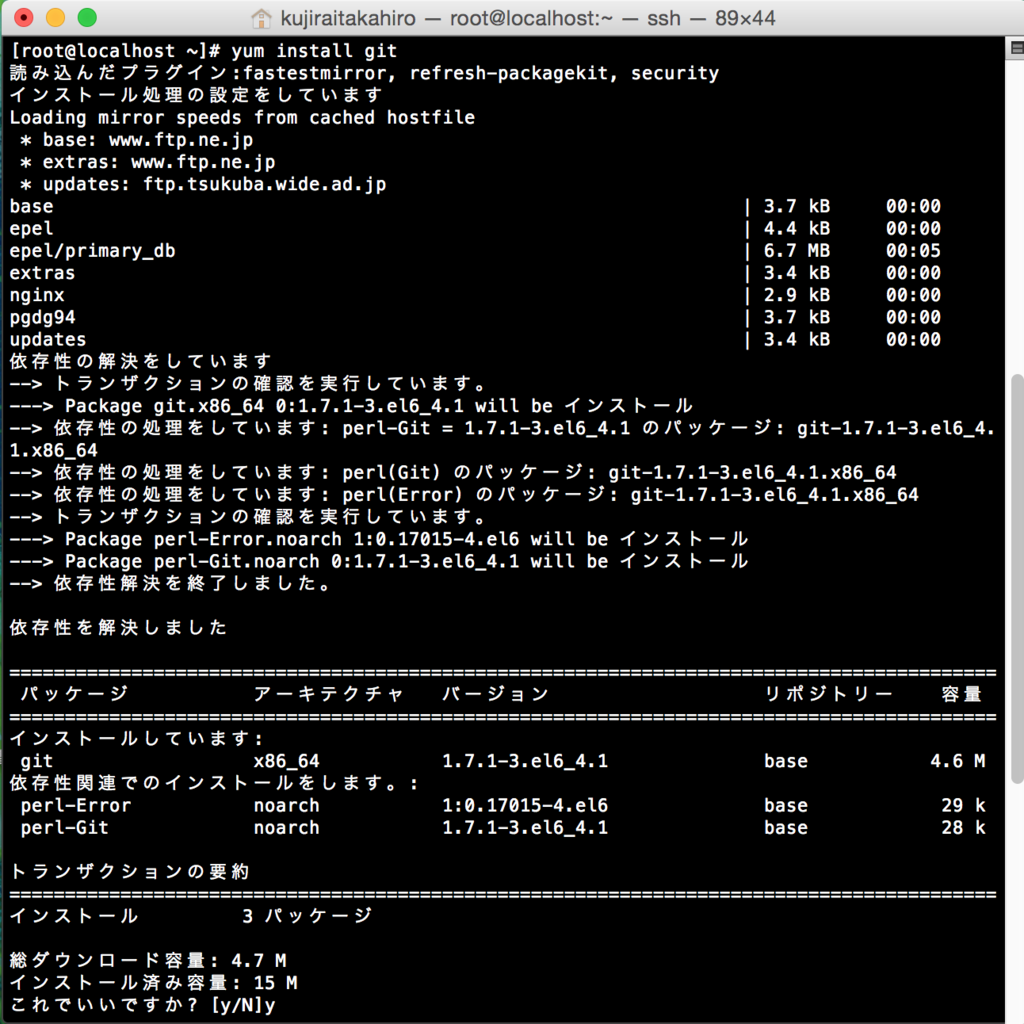Click the 'x86_64' architecture cell
Image resolution: width=1024 pixels, height=1024 pixels.
point(287,761)
